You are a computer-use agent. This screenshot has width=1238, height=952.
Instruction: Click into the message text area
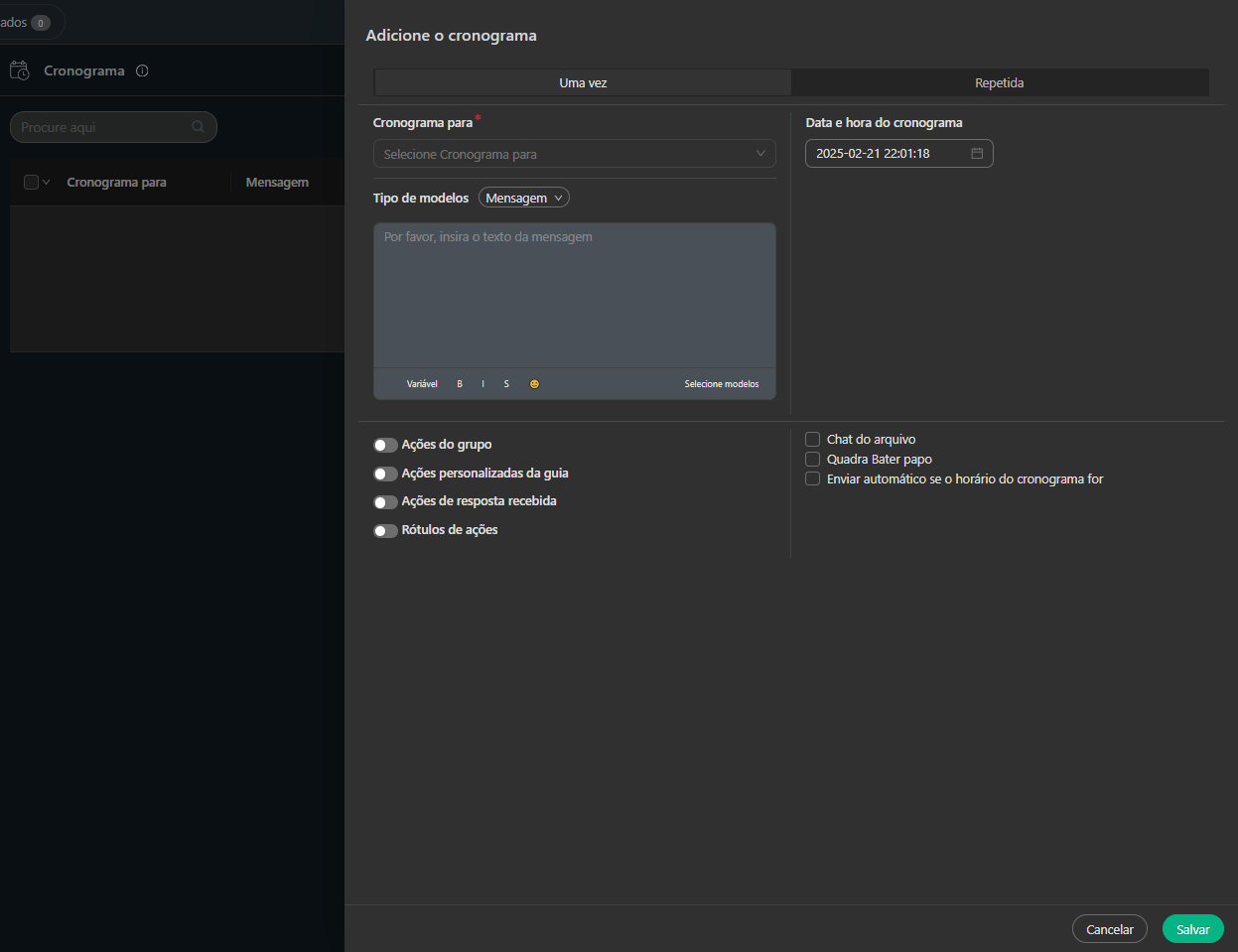click(574, 295)
